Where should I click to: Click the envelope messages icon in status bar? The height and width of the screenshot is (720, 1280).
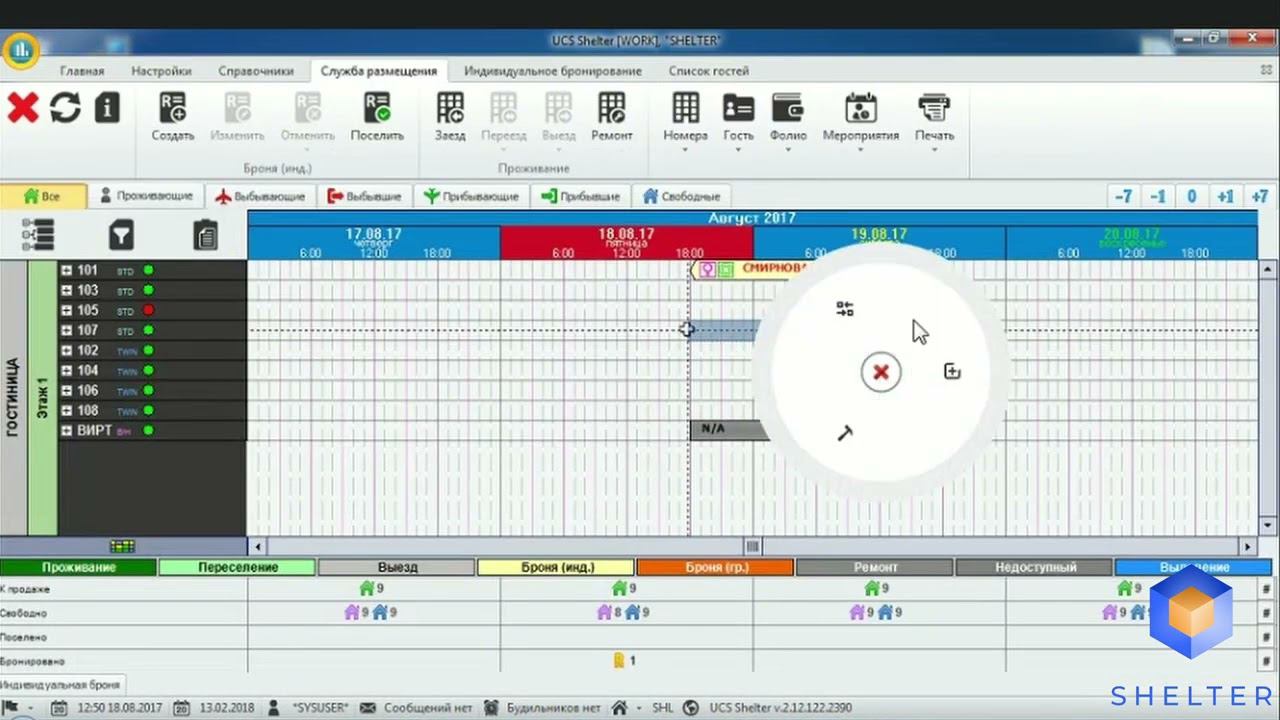click(x=368, y=707)
